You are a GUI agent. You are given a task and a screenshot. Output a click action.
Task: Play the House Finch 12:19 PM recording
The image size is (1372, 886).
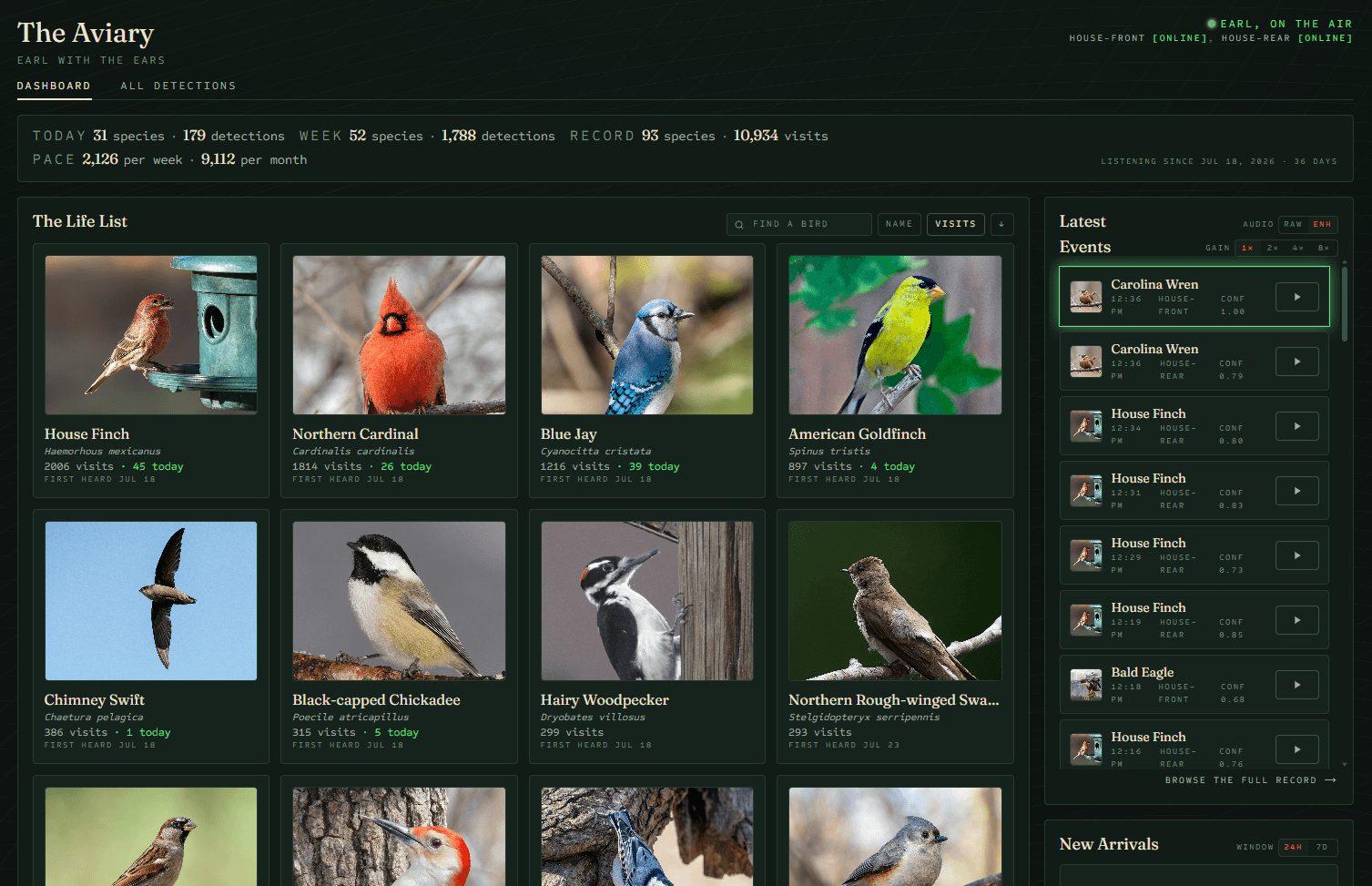(1296, 620)
